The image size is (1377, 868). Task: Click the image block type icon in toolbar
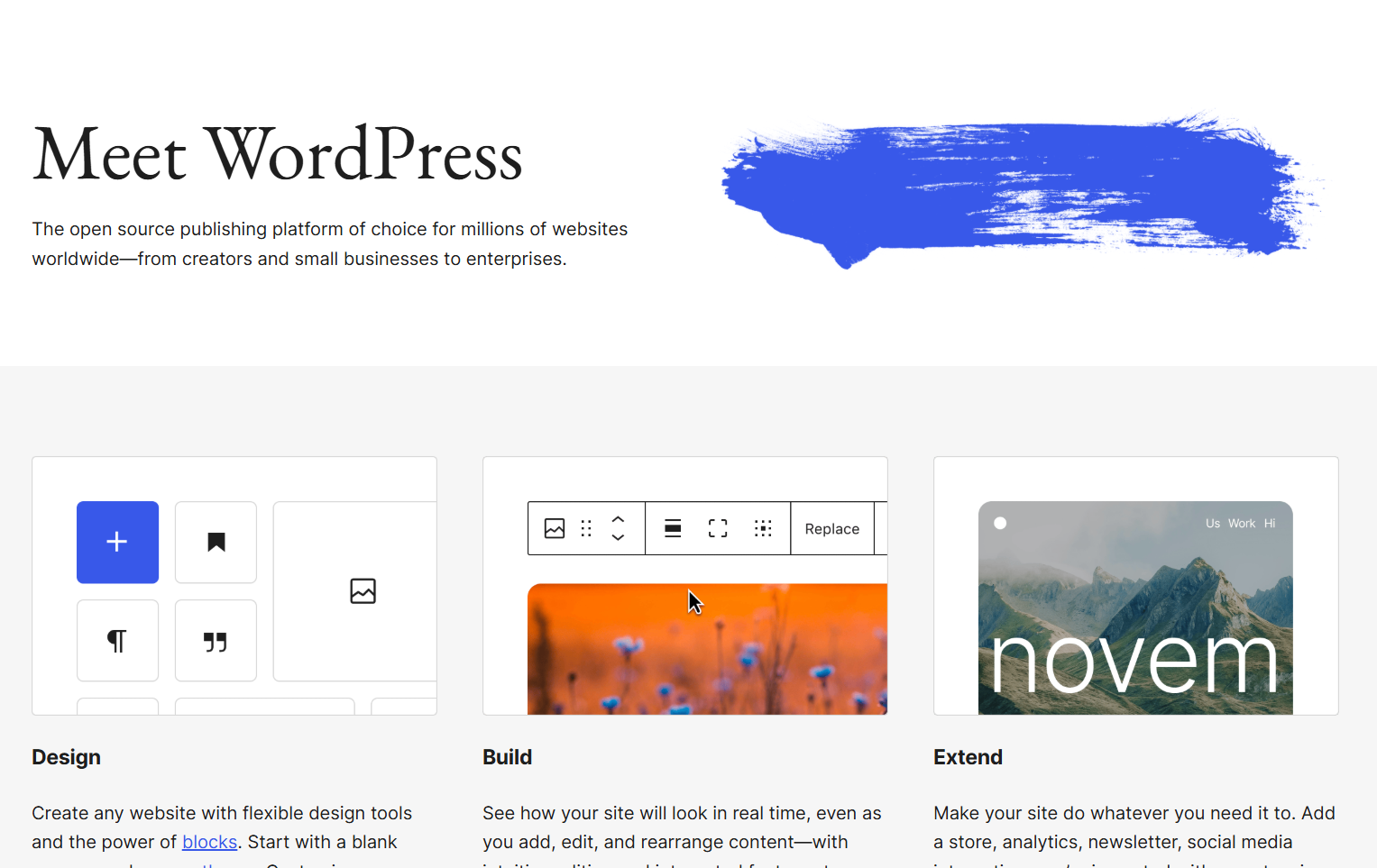coord(555,528)
